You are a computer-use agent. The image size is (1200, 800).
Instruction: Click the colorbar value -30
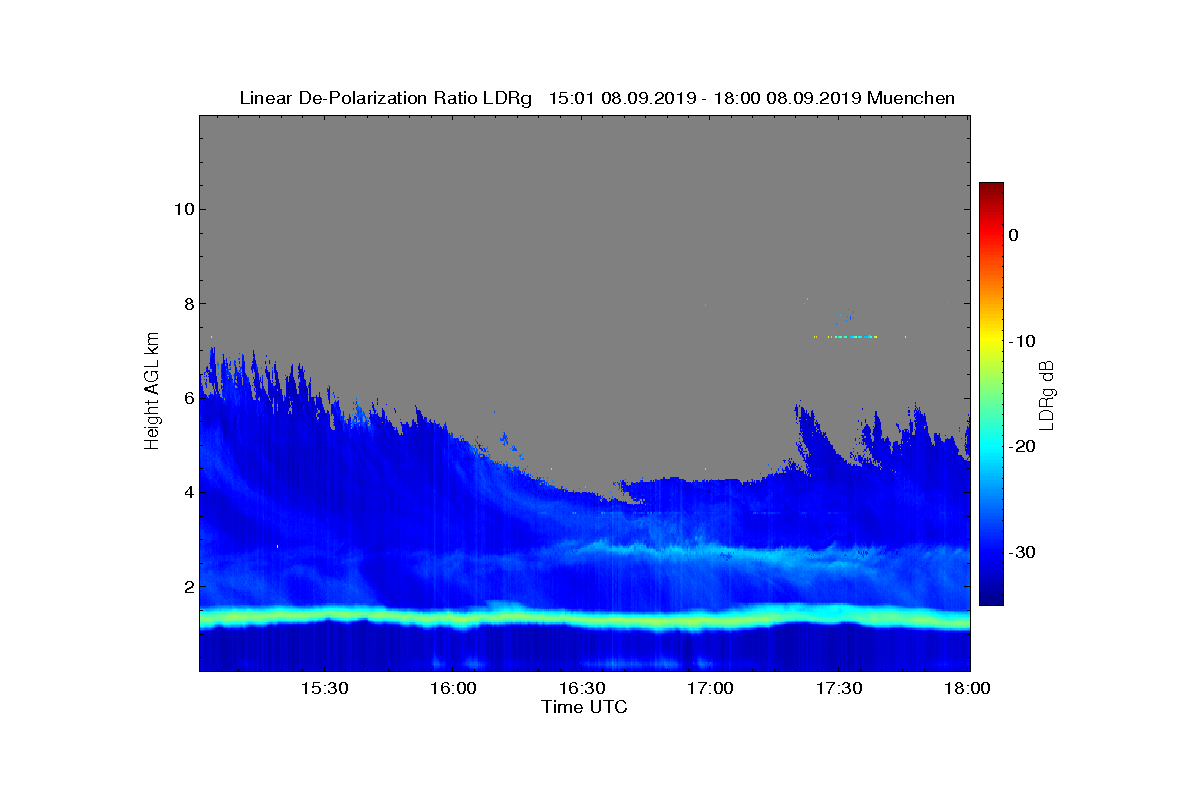(1021, 552)
